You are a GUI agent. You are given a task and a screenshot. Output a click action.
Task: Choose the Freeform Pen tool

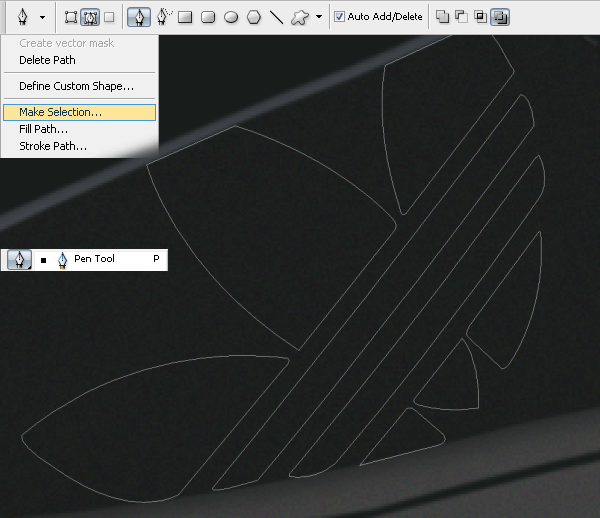coord(164,17)
